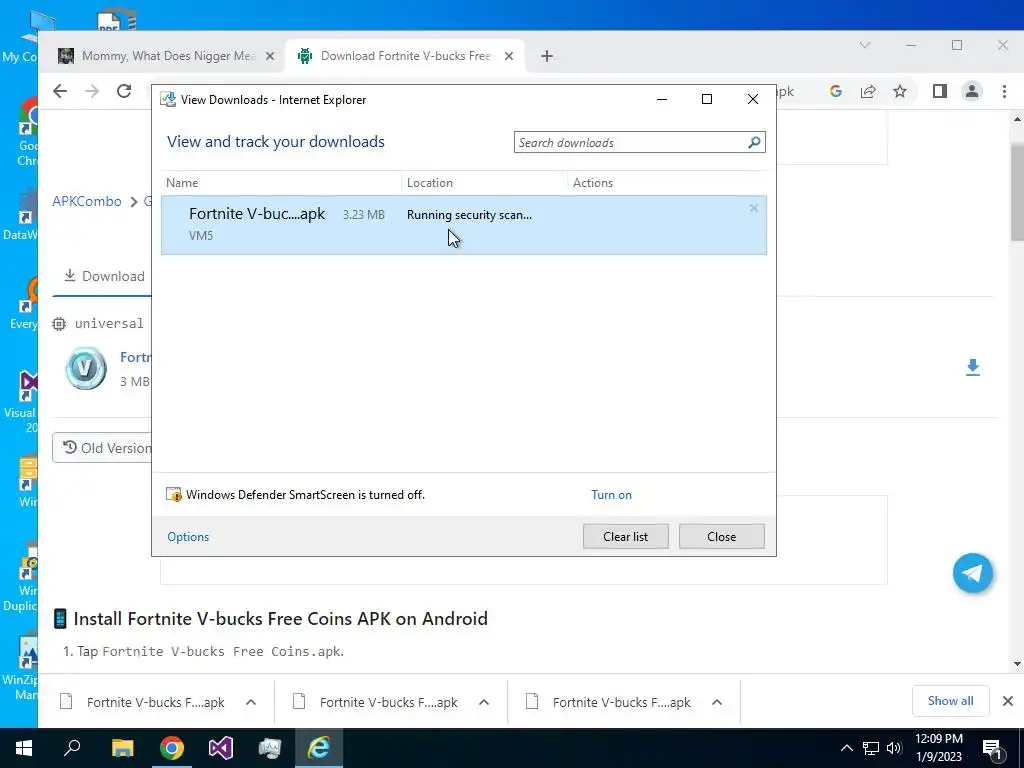Click the magnifier icon in Search downloads
The image size is (1024, 768).
pyautogui.click(x=754, y=142)
